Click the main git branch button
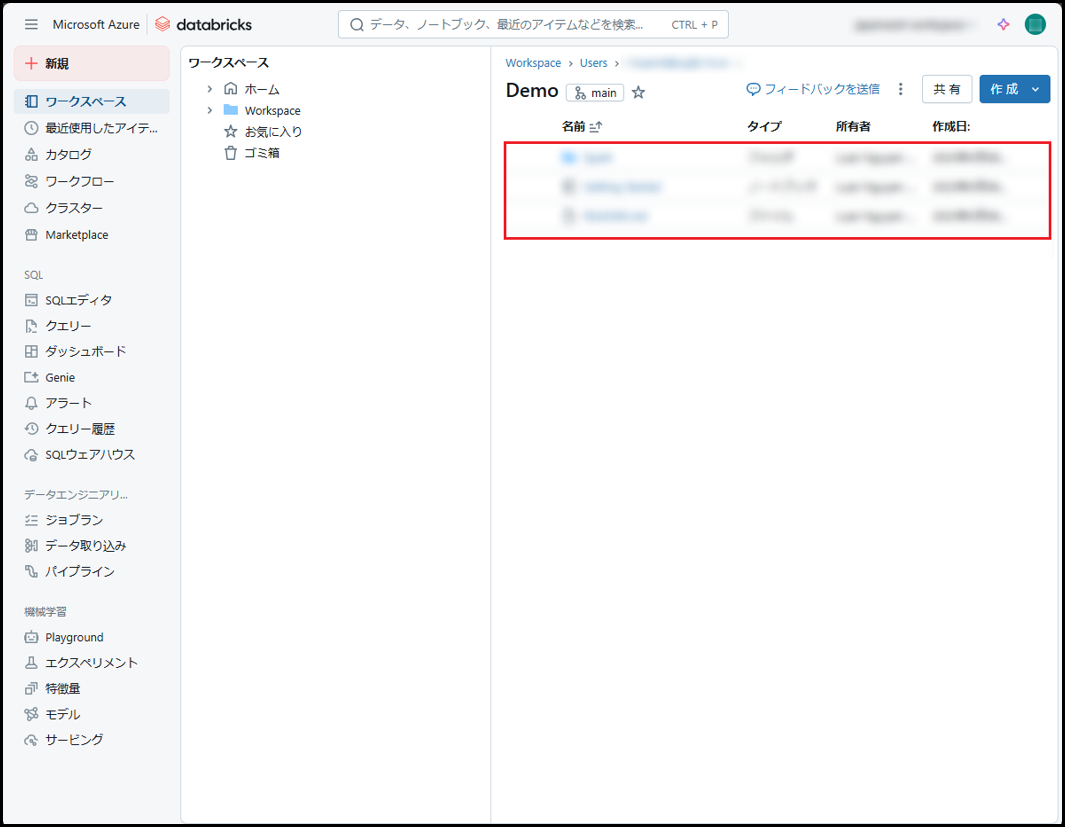This screenshot has height=827, width=1065. coord(595,92)
